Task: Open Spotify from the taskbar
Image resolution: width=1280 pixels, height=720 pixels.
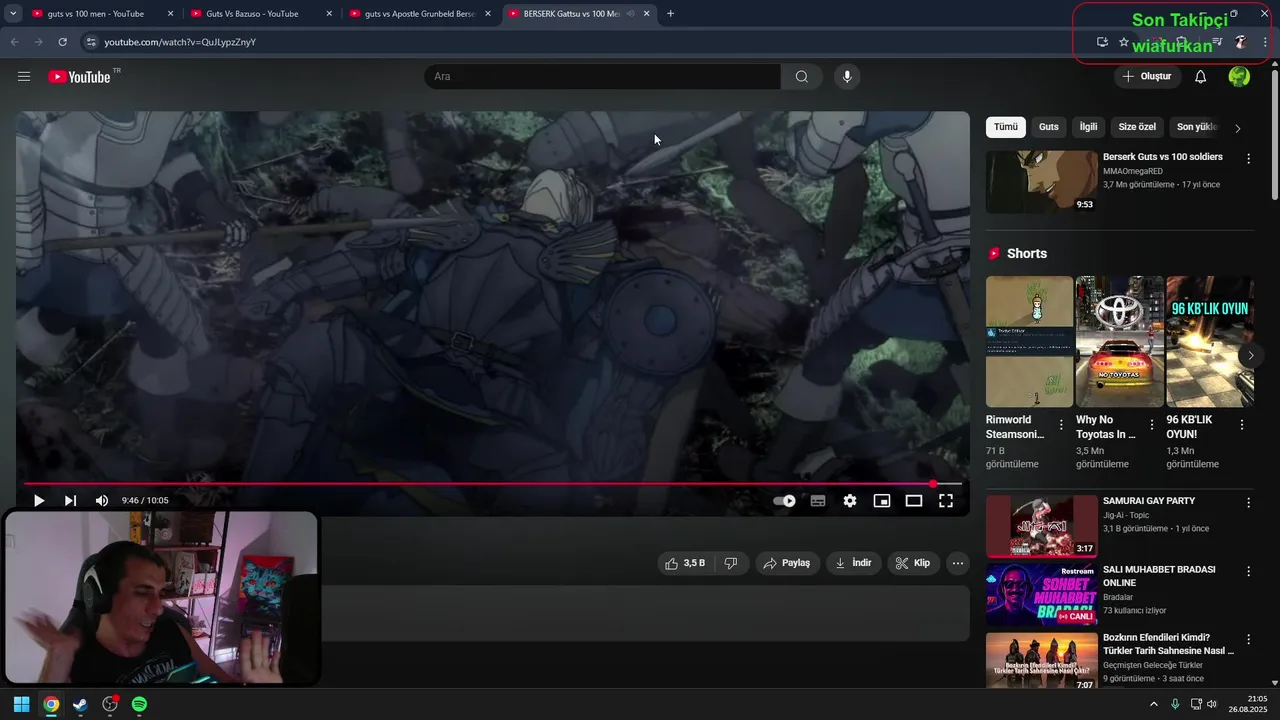Action: [x=140, y=704]
